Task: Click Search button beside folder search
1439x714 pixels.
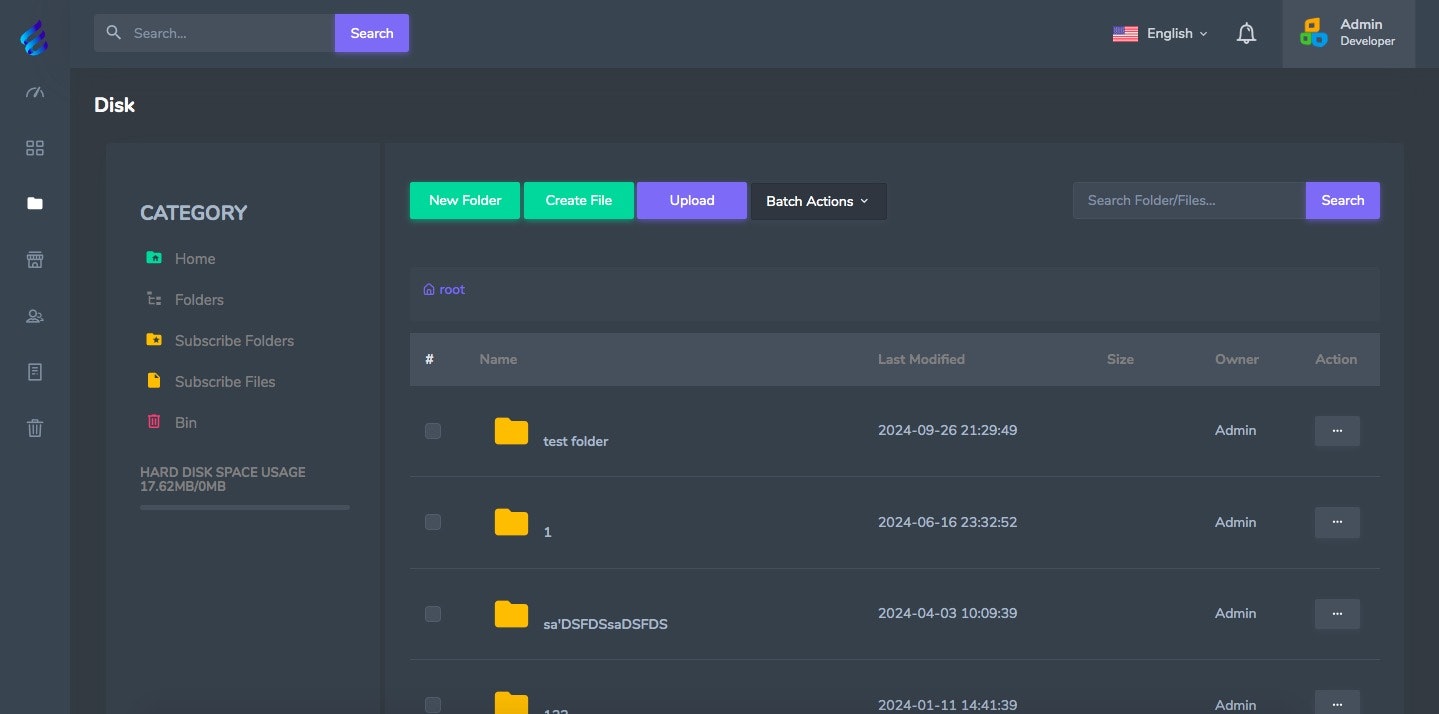Action: [x=1343, y=200]
